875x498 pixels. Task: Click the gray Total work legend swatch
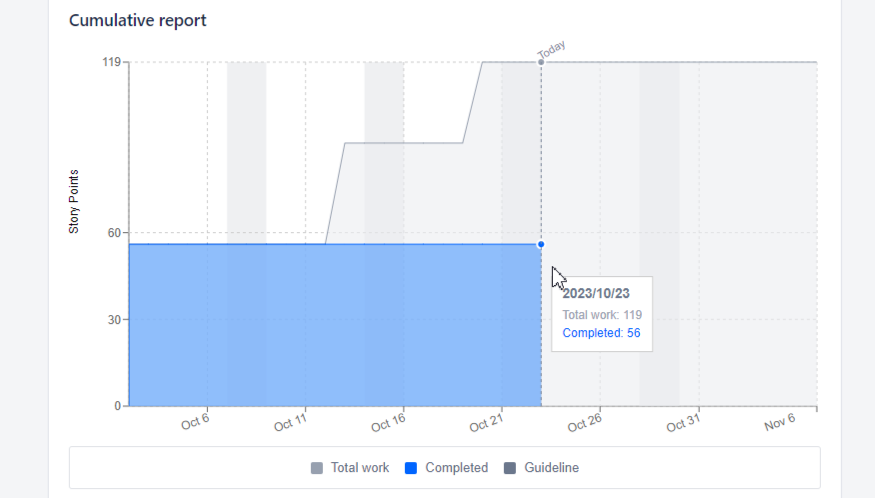point(317,468)
